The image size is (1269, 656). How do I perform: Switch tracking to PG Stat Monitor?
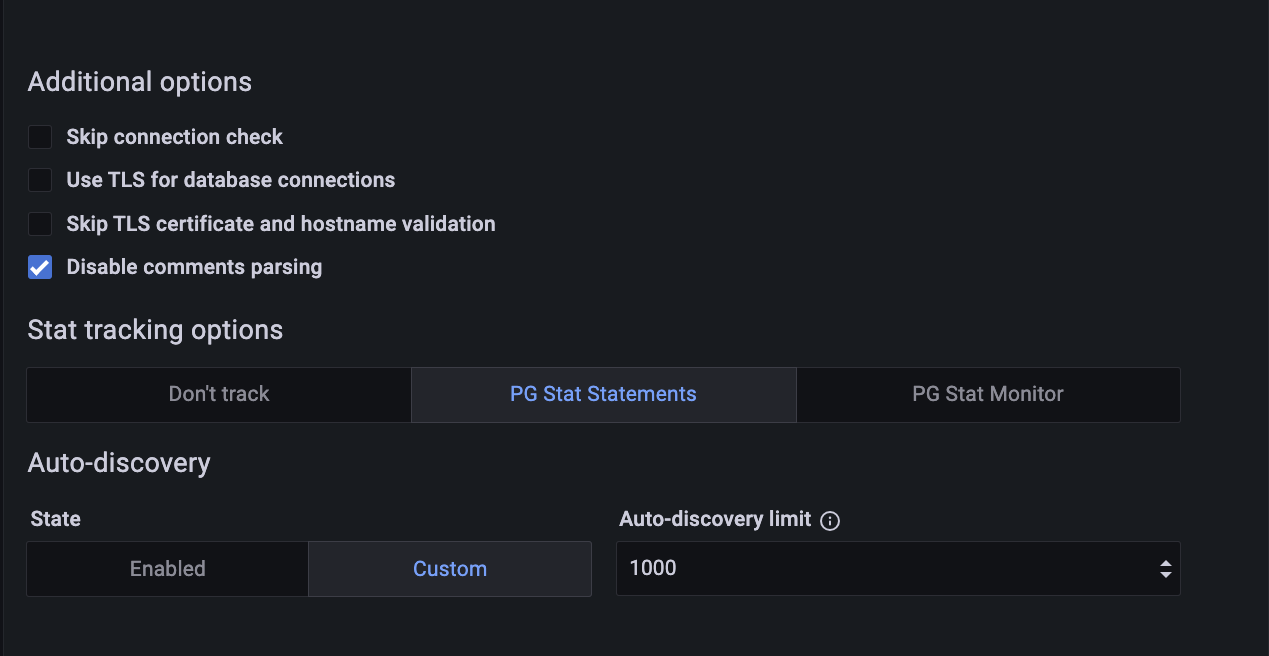(x=988, y=394)
